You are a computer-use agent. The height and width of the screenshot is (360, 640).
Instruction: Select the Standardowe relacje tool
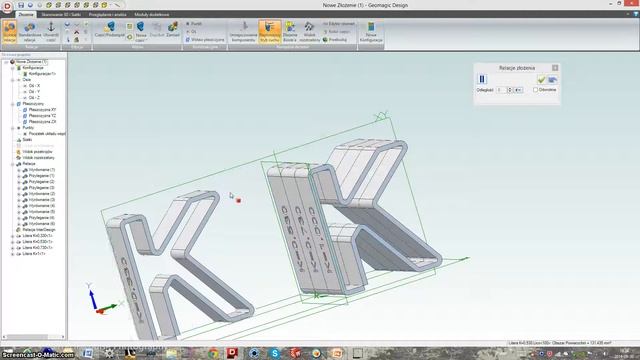point(29,31)
